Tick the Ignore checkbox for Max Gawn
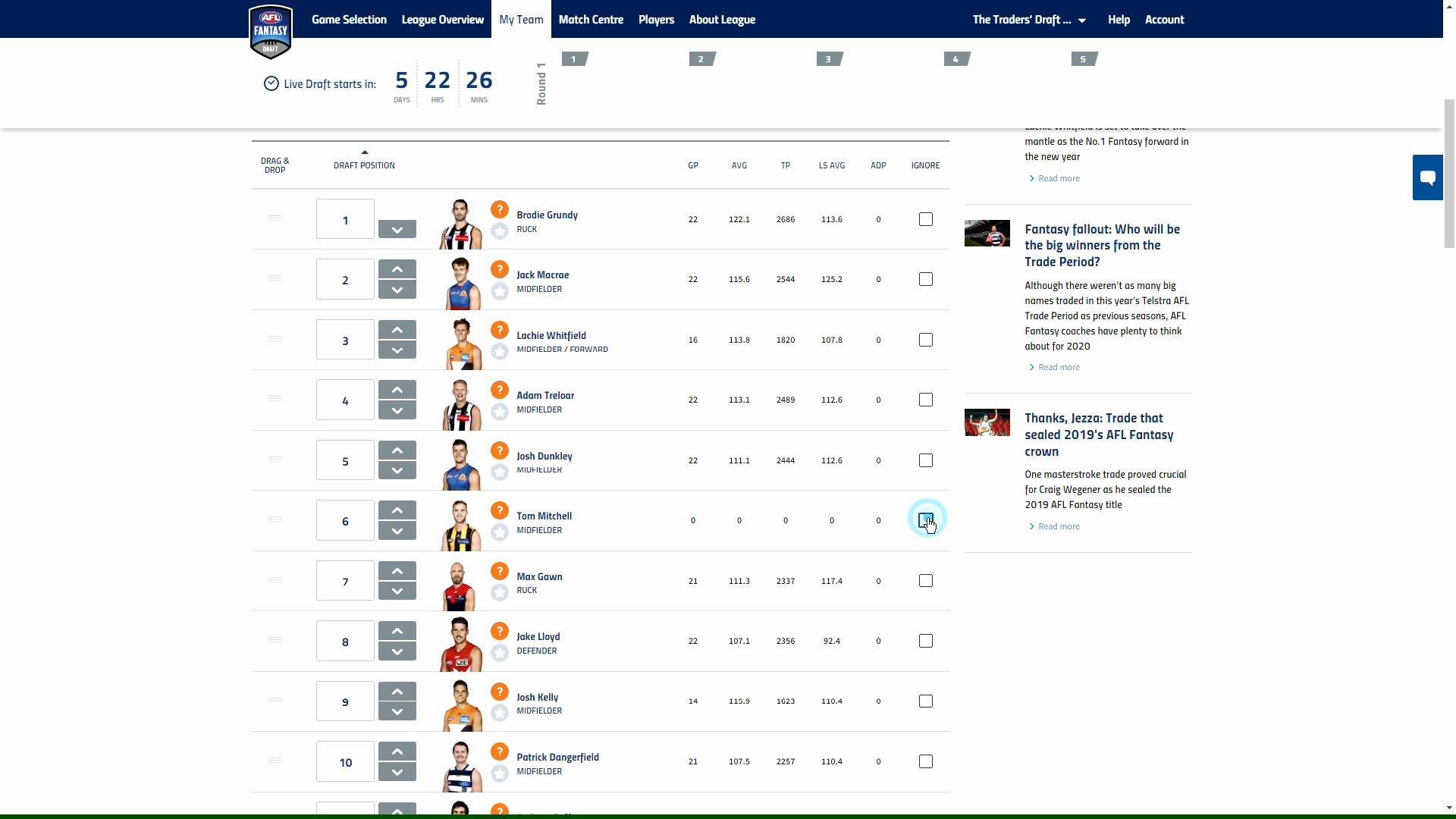 925,581
